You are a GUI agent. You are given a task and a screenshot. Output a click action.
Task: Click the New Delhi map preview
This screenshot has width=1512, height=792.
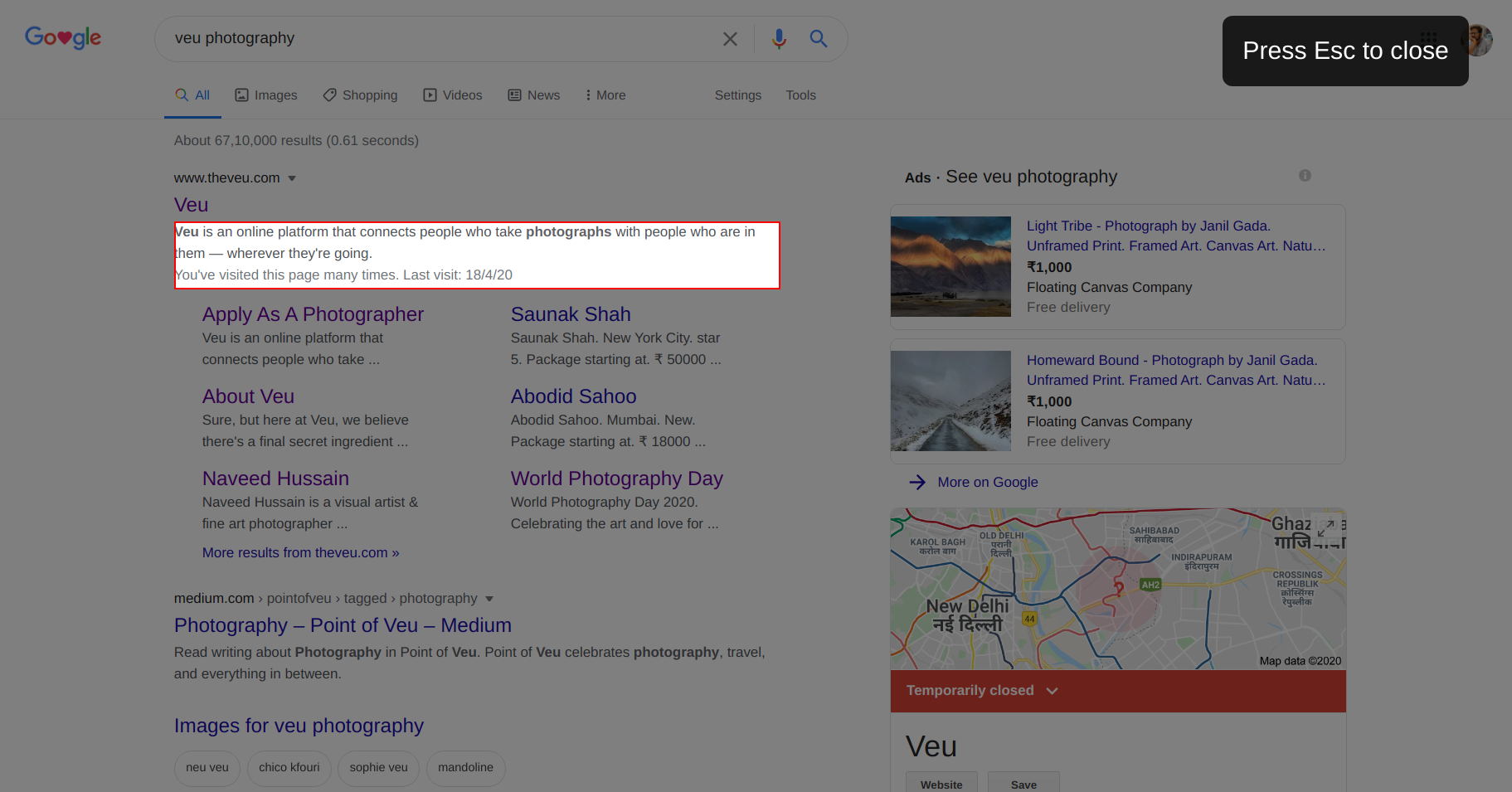1118,589
